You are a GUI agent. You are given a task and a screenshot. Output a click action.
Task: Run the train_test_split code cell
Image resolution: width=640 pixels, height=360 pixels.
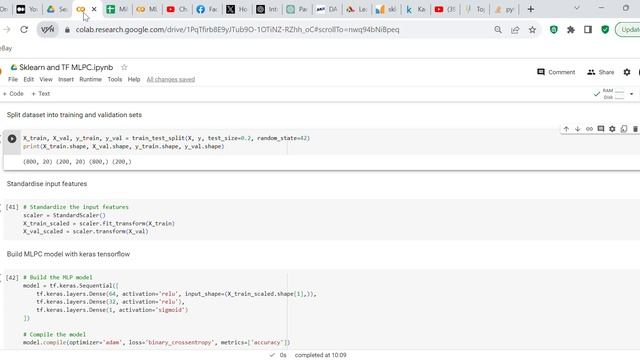coord(12,139)
